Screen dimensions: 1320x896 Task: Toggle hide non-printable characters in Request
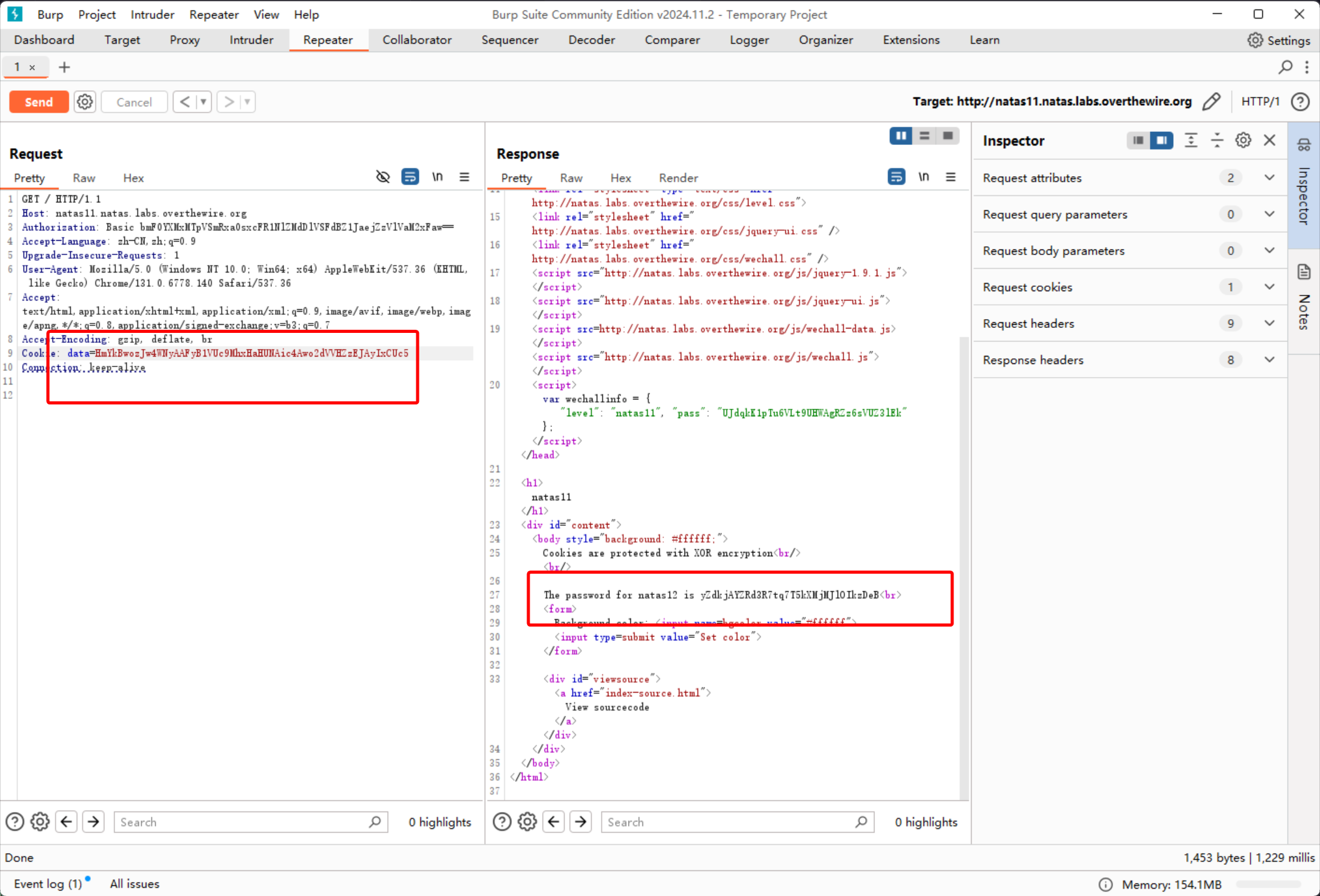click(x=383, y=177)
